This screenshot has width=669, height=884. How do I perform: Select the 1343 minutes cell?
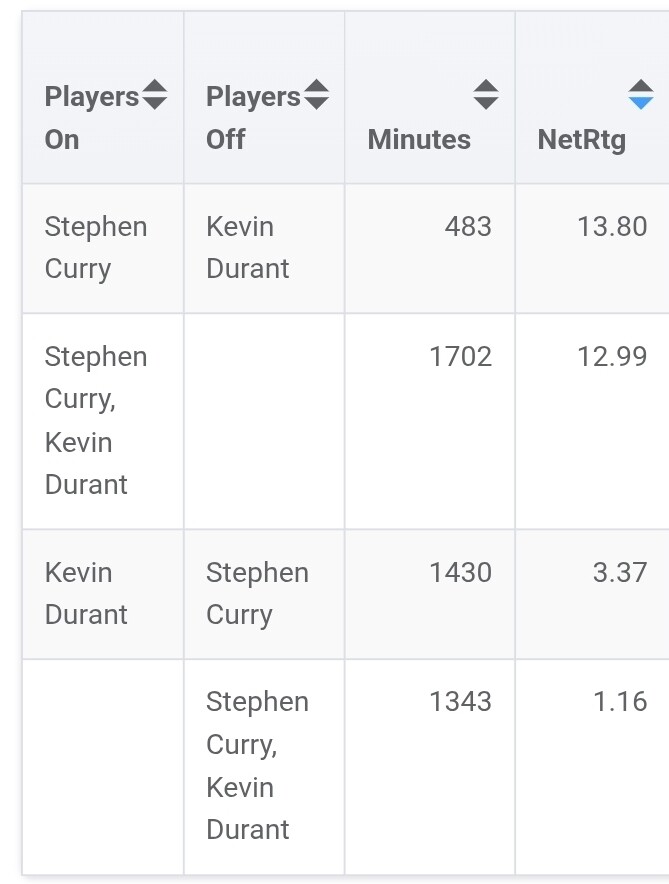[x=460, y=702]
